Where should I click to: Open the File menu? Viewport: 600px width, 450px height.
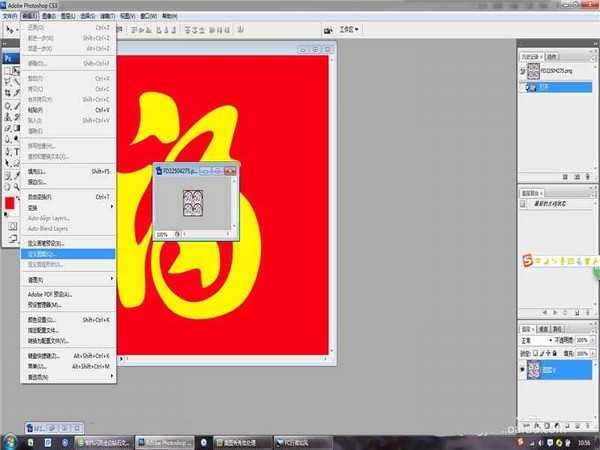pyautogui.click(x=13, y=17)
